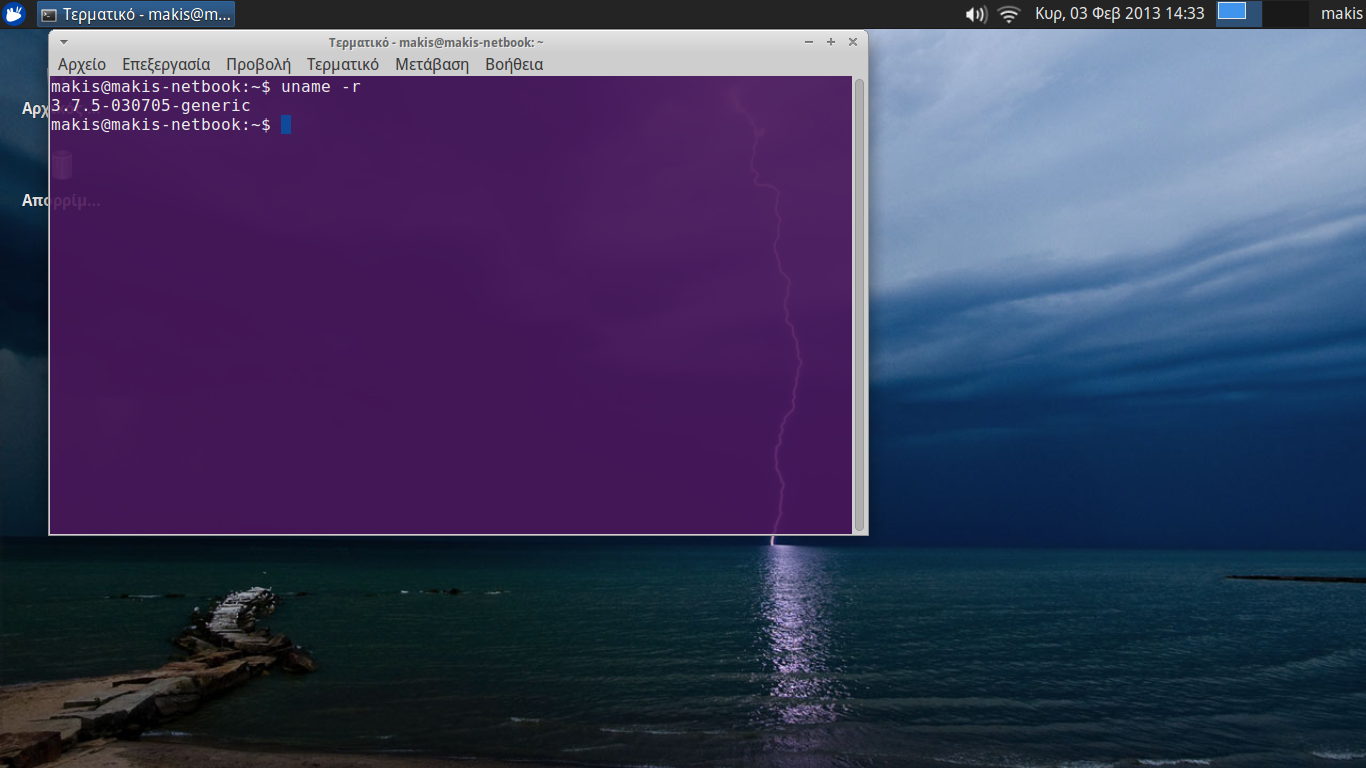Screen dimensions: 1366x768
Task: Switch to the second dark workspace
Action: (1285, 13)
